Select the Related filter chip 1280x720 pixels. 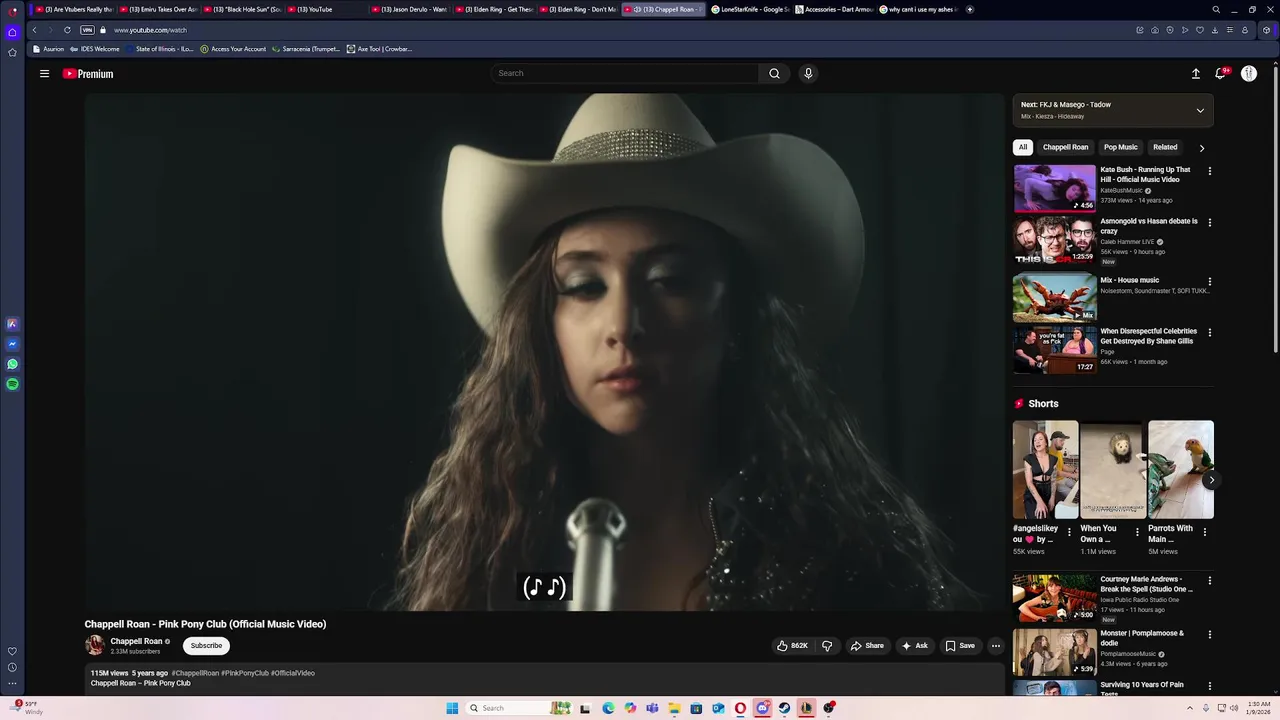[x=1165, y=147]
